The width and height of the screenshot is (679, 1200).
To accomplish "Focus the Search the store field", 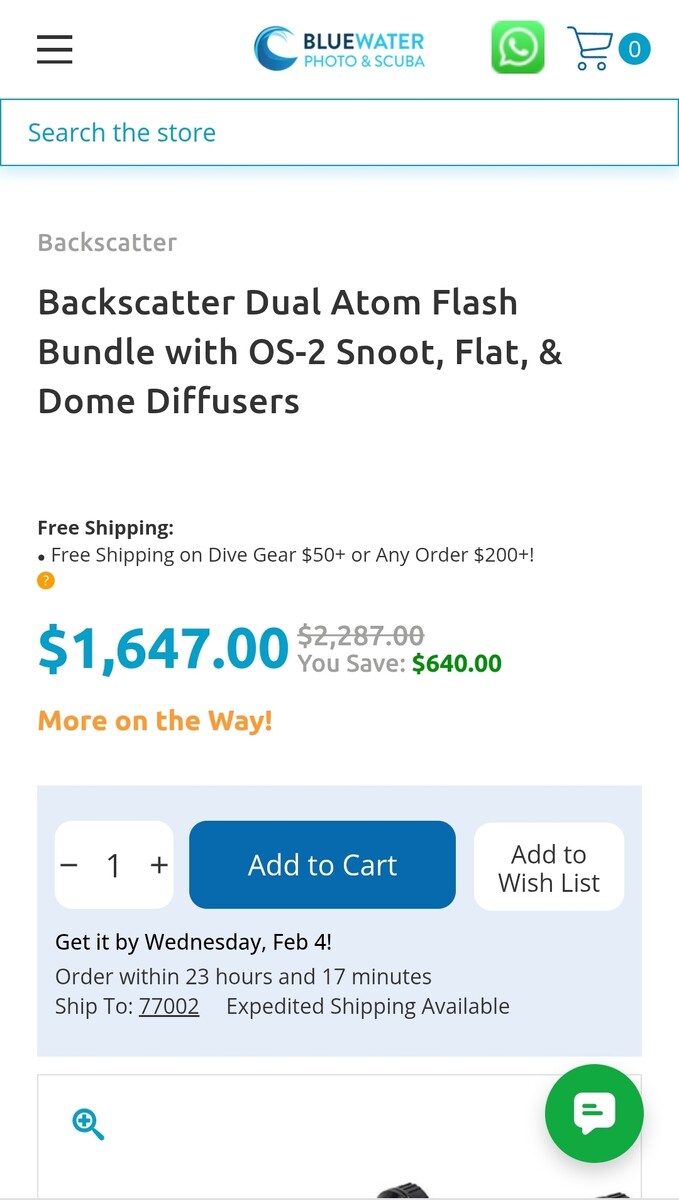I will click(339, 132).
